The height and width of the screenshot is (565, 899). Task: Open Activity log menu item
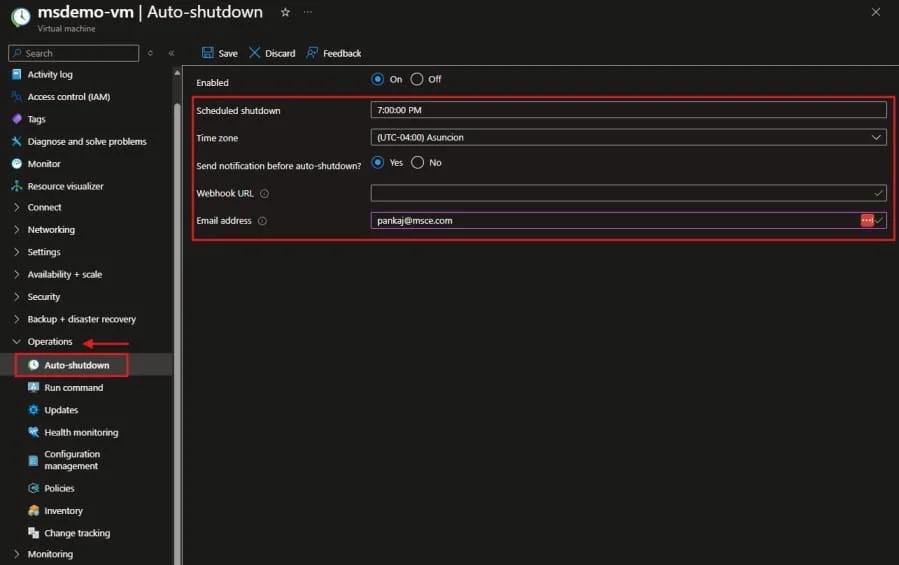click(50, 75)
